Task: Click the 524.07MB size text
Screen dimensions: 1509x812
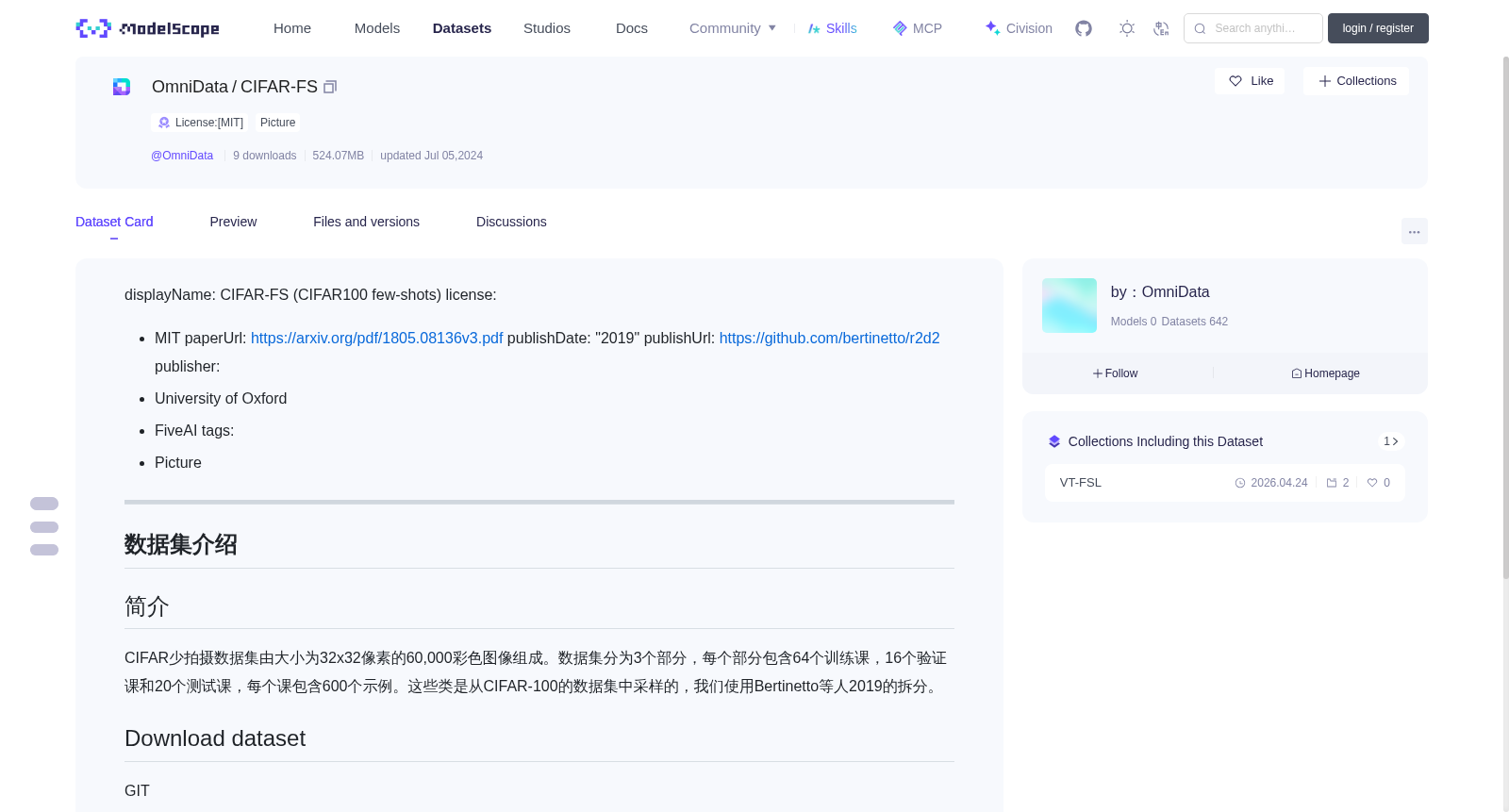Action: coord(339,156)
